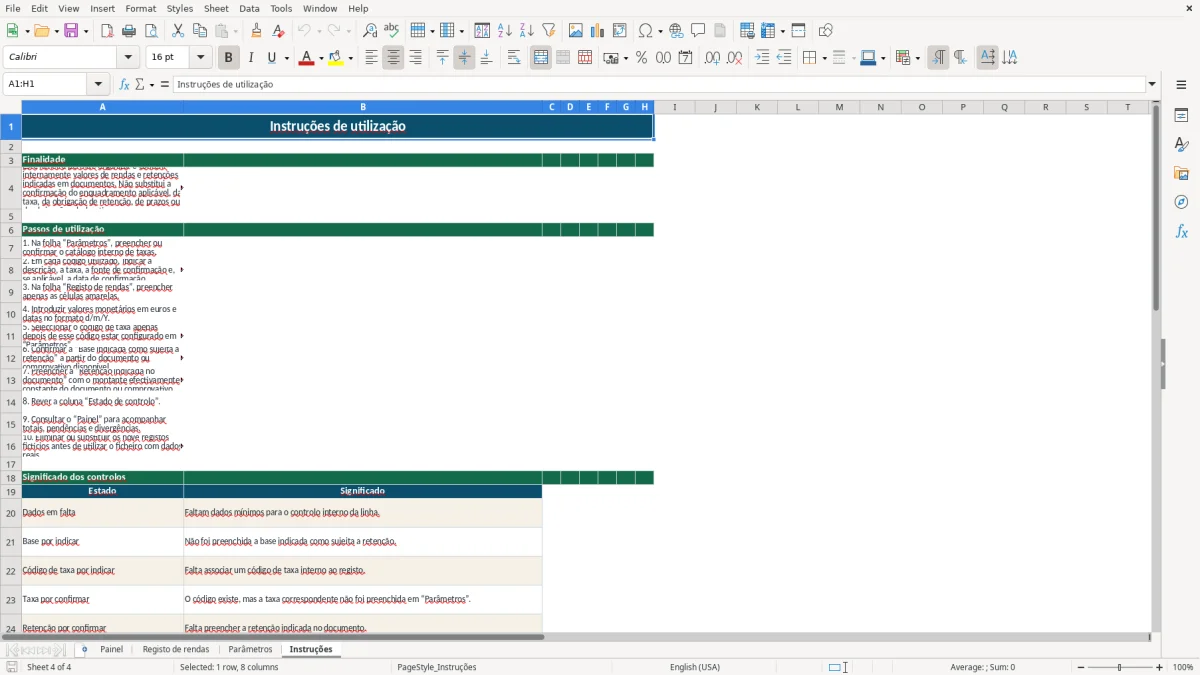This screenshot has width=1200, height=675.
Task: Cut the selected cells
Action: pos(178,31)
